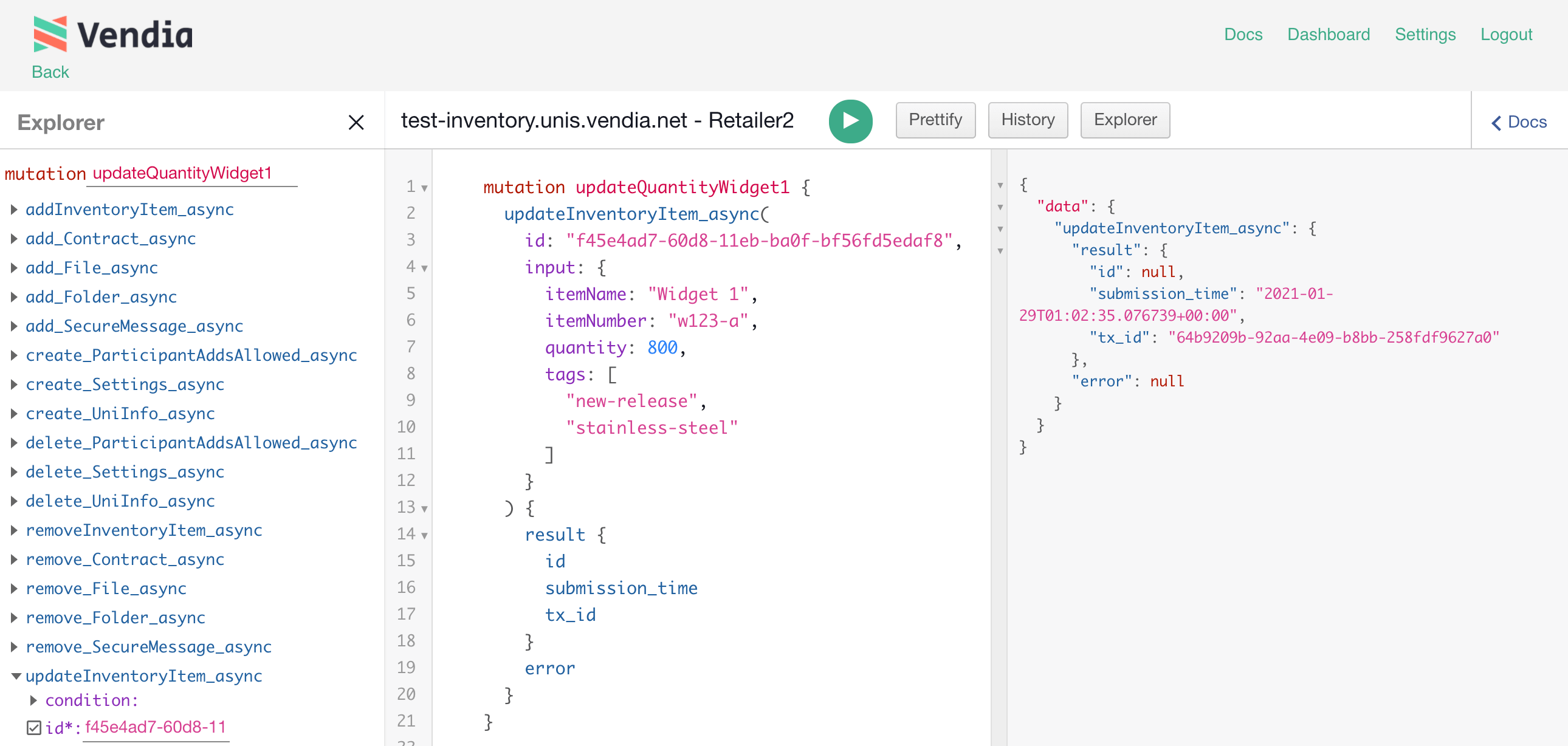Collapse "updateInventoryItem_async" in response pane
This screenshot has height=746, width=1568.
pyautogui.click(x=1000, y=230)
